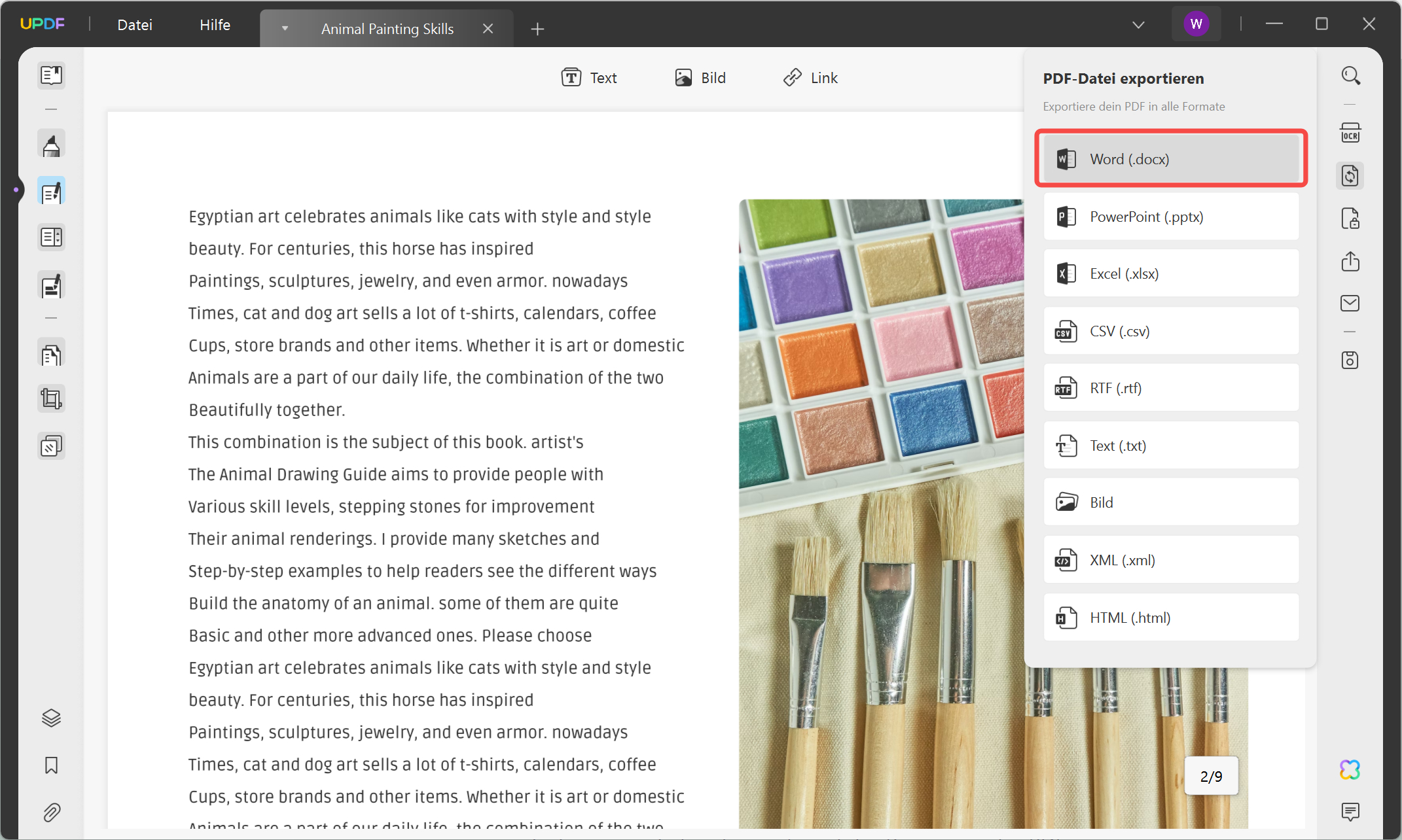The width and height of the screenshot is (1402, 840).
Task: Click the 2/9 page indicator
Action: point(1211,777)
